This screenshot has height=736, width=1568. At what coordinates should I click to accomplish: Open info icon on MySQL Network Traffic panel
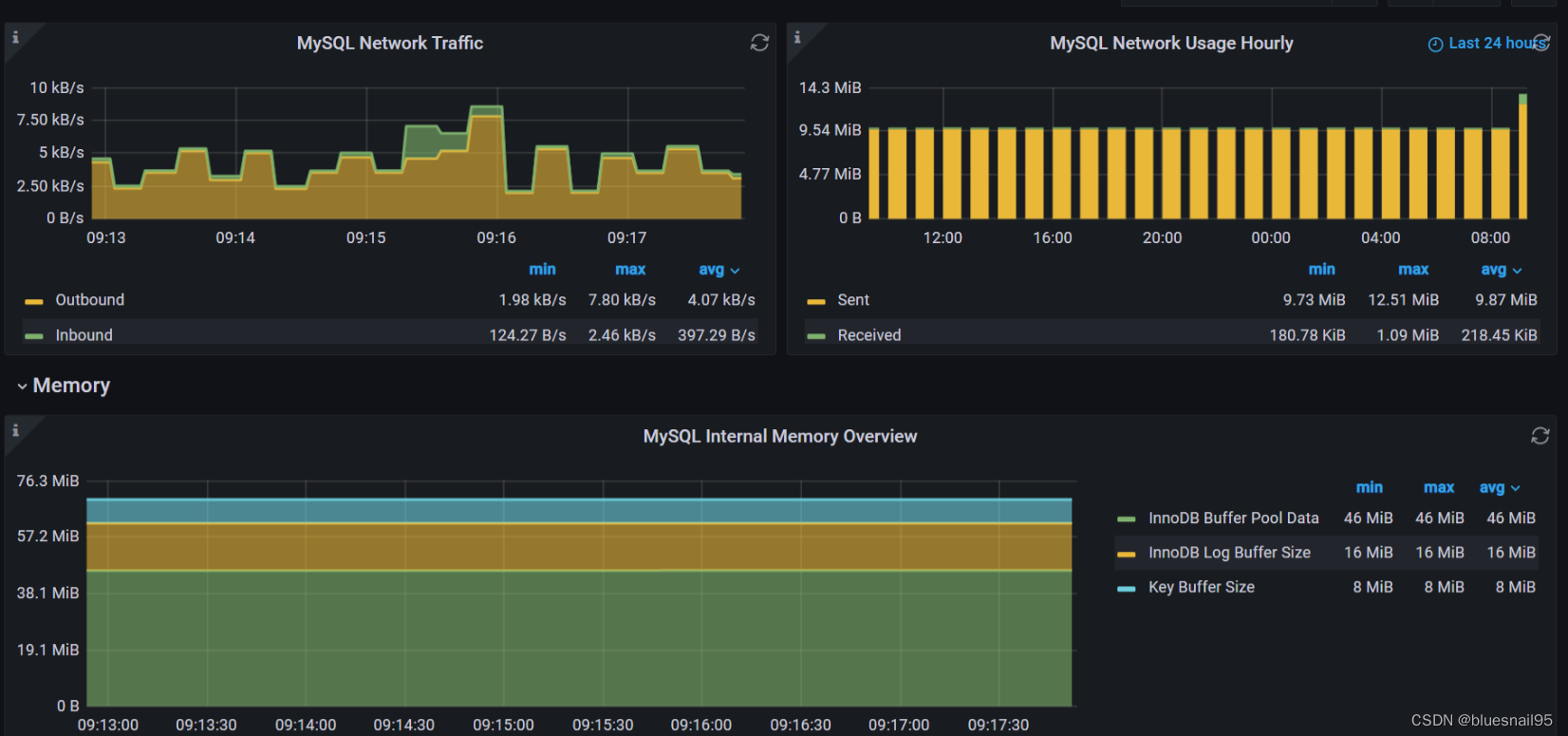(15, 38)
